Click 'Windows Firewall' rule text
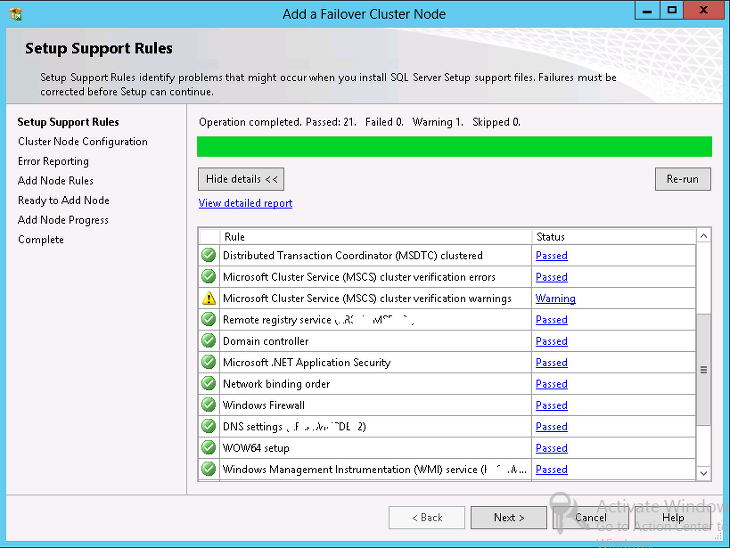The width and height of the screenshot is (730, 548). 264,406
